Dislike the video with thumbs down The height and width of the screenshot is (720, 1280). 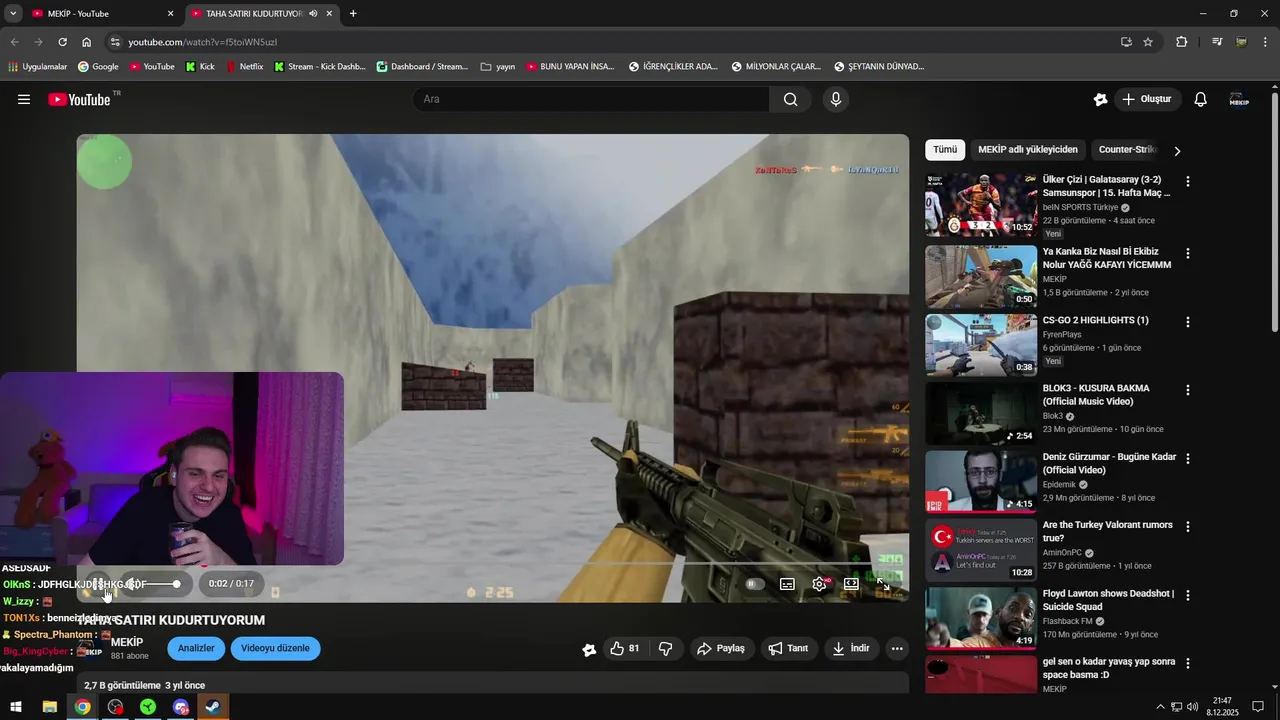click(x=666, y=648)
